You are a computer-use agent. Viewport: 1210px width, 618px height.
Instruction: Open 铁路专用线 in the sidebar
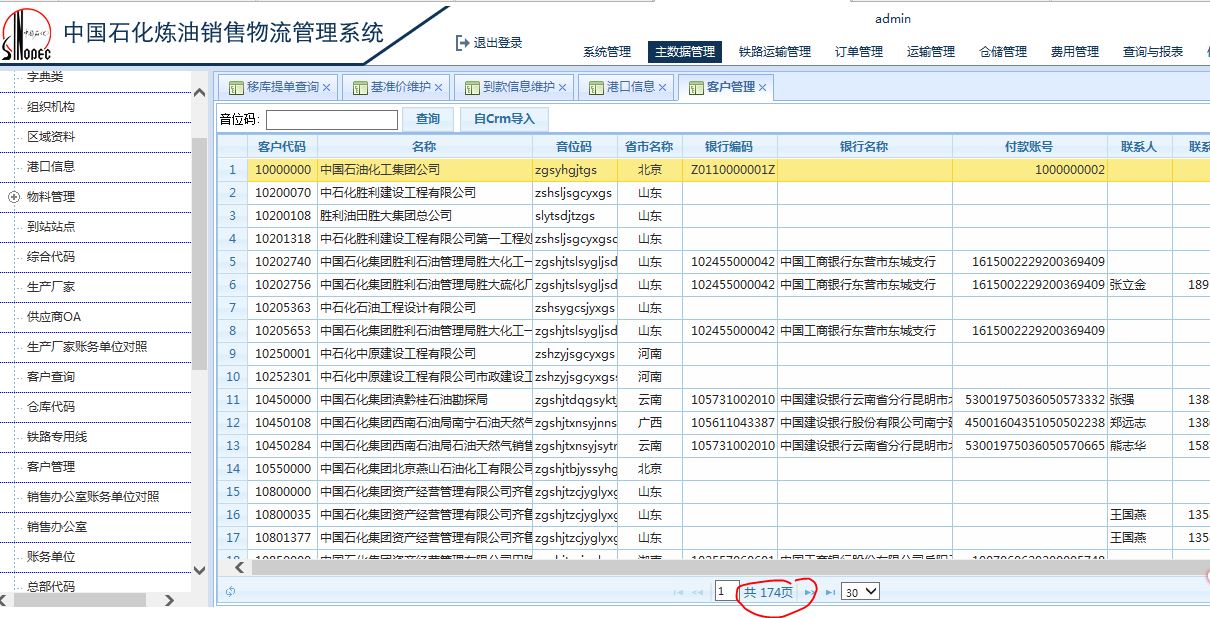[57, 437]
